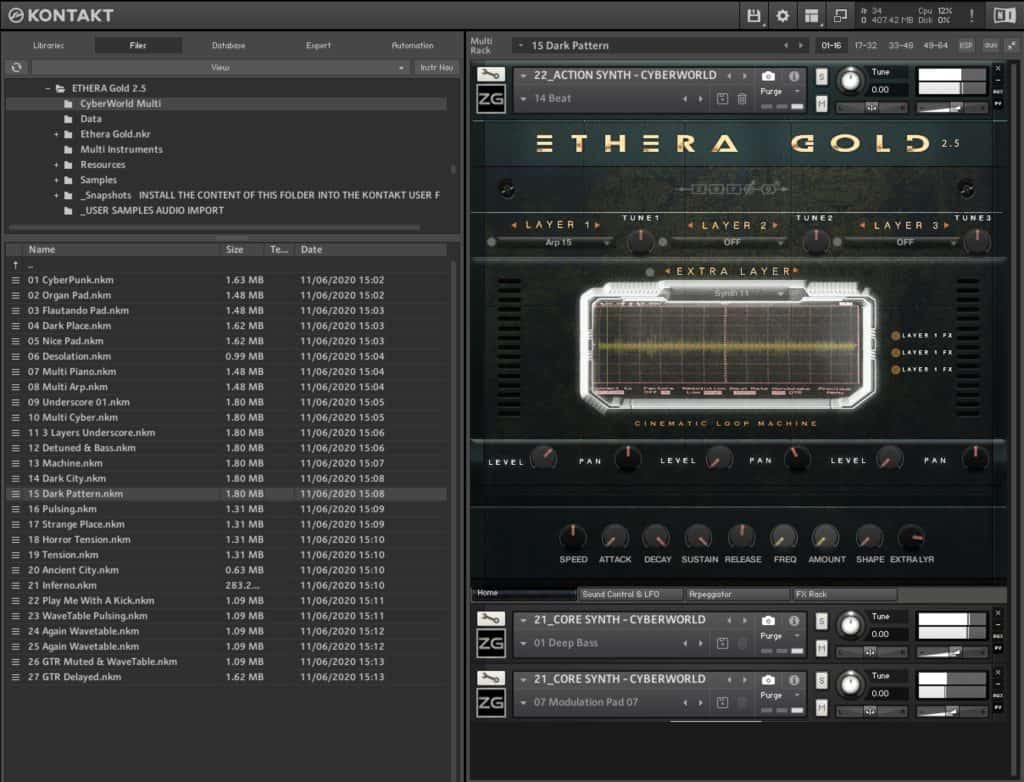Toggle Mute on 14 Beat instrument

point(822,103)
